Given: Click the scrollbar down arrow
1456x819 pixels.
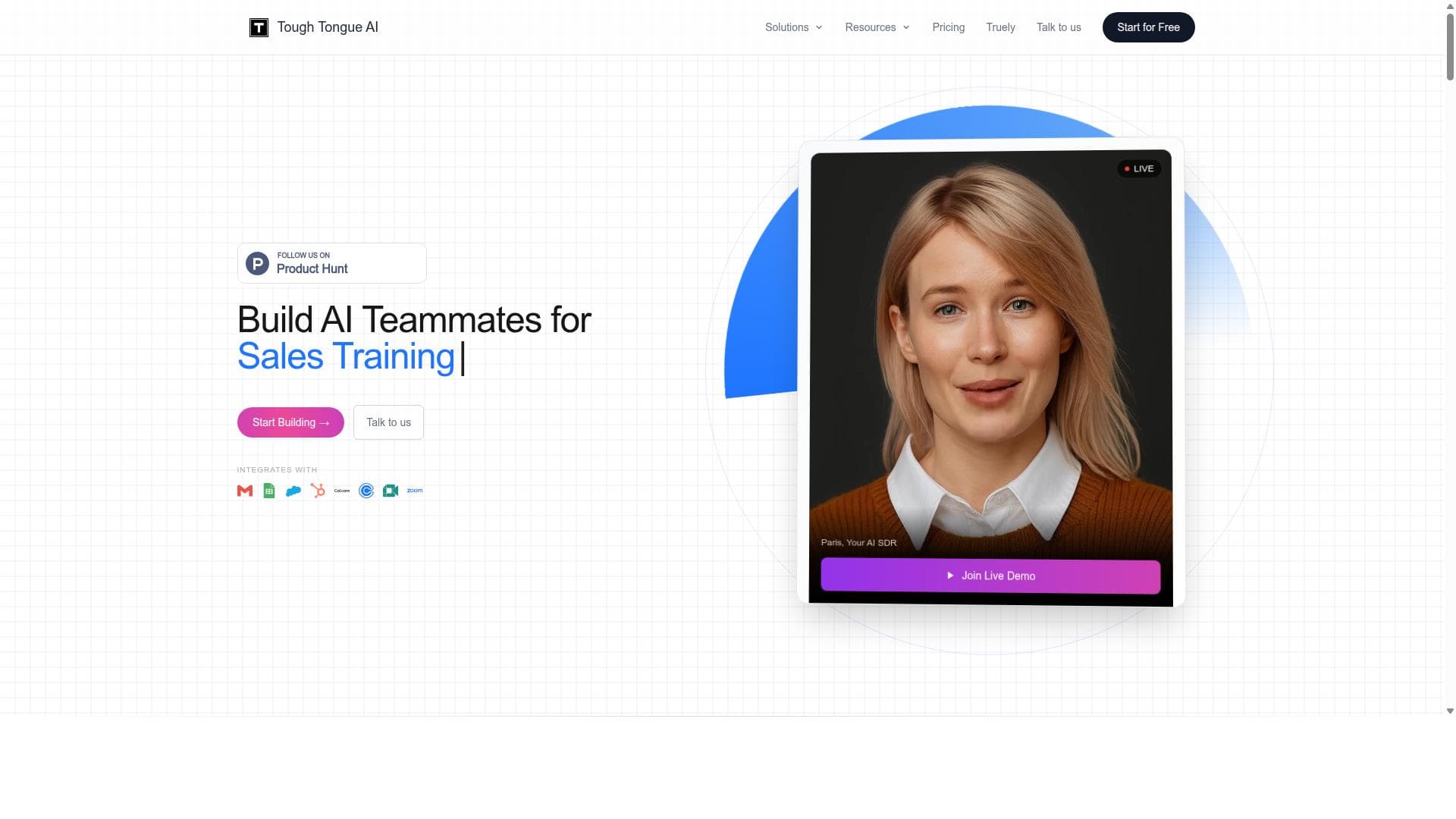Looking at the screenshot, I should (x=1450, y=711).
